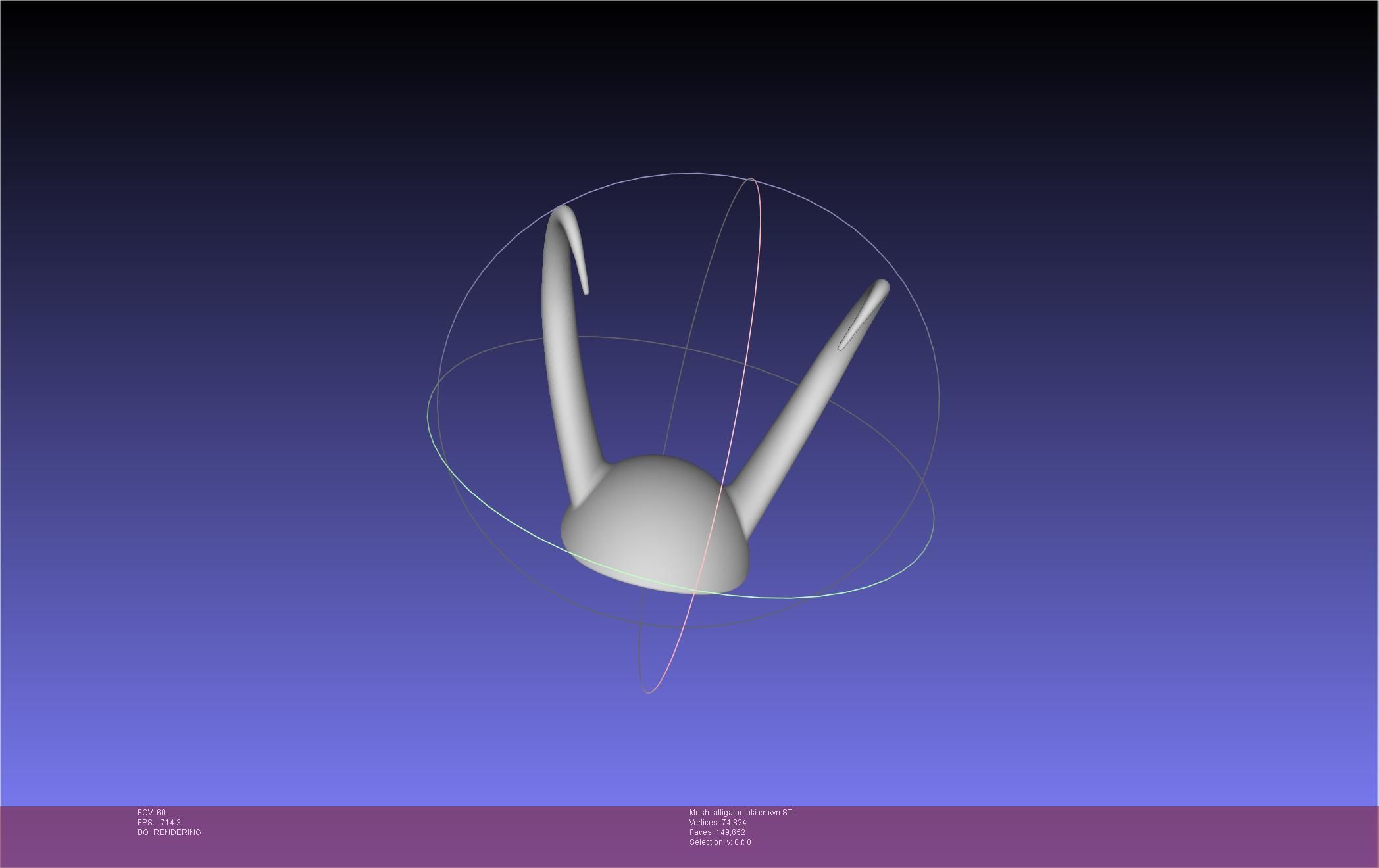Click the FPS counter text
The image size is (1379, 868).
point(159,823)
